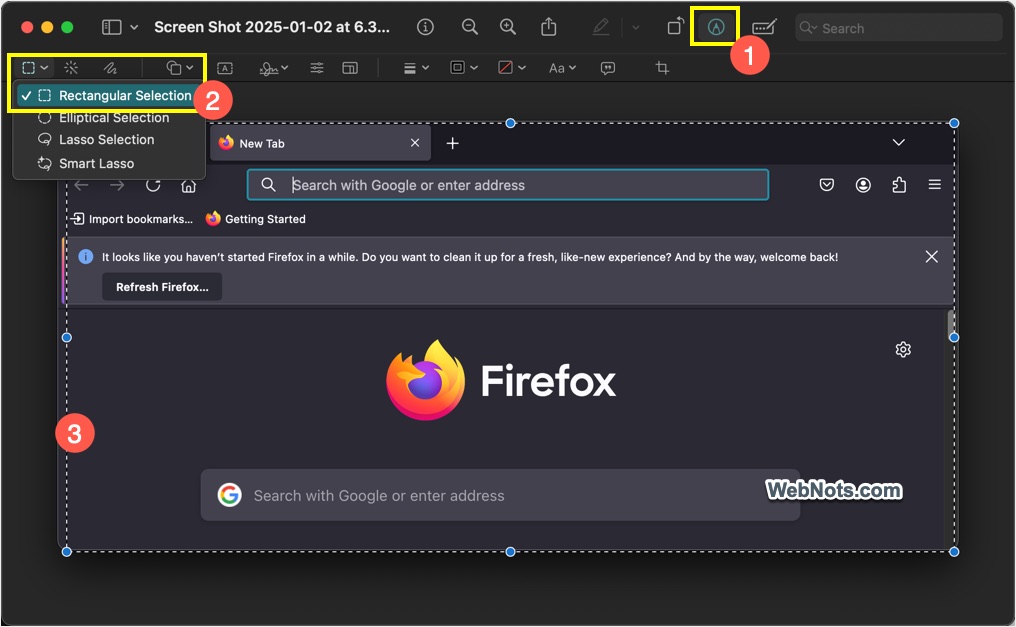
Task: Click the form filling toolbar icon
Action: (x=764, y=27)
